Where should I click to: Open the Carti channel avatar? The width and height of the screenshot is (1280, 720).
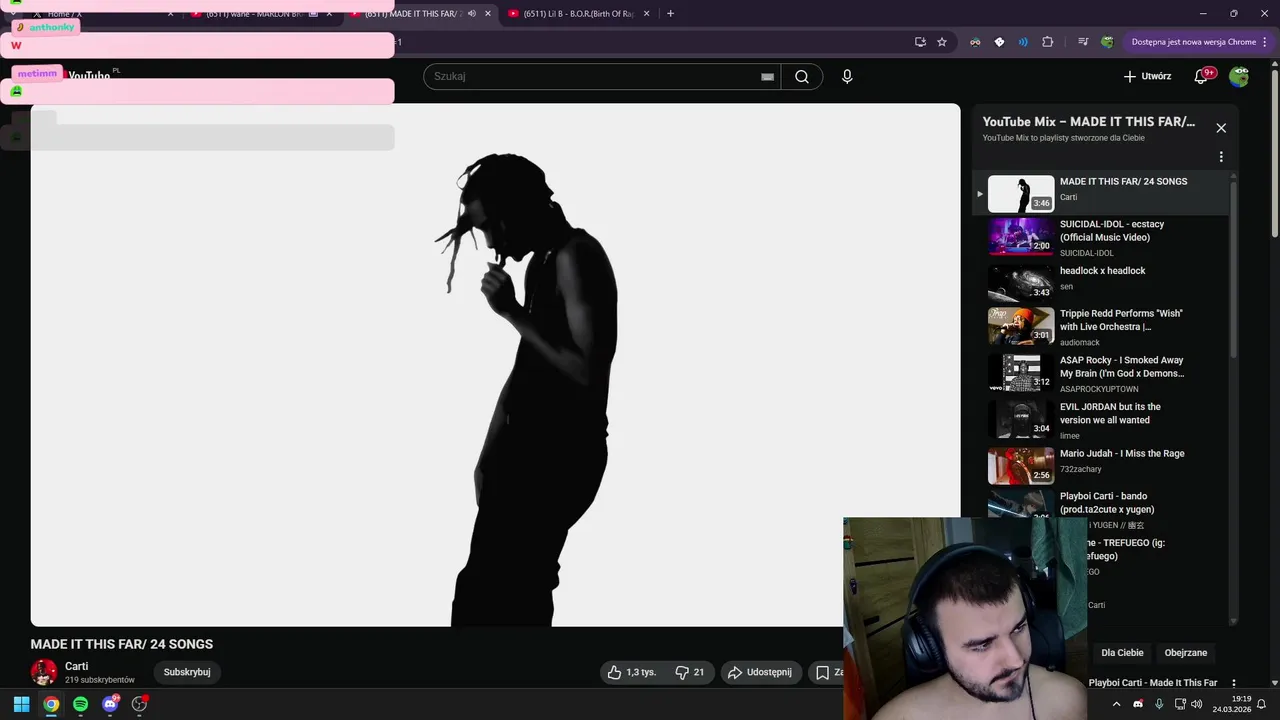[x=44, y=672]
